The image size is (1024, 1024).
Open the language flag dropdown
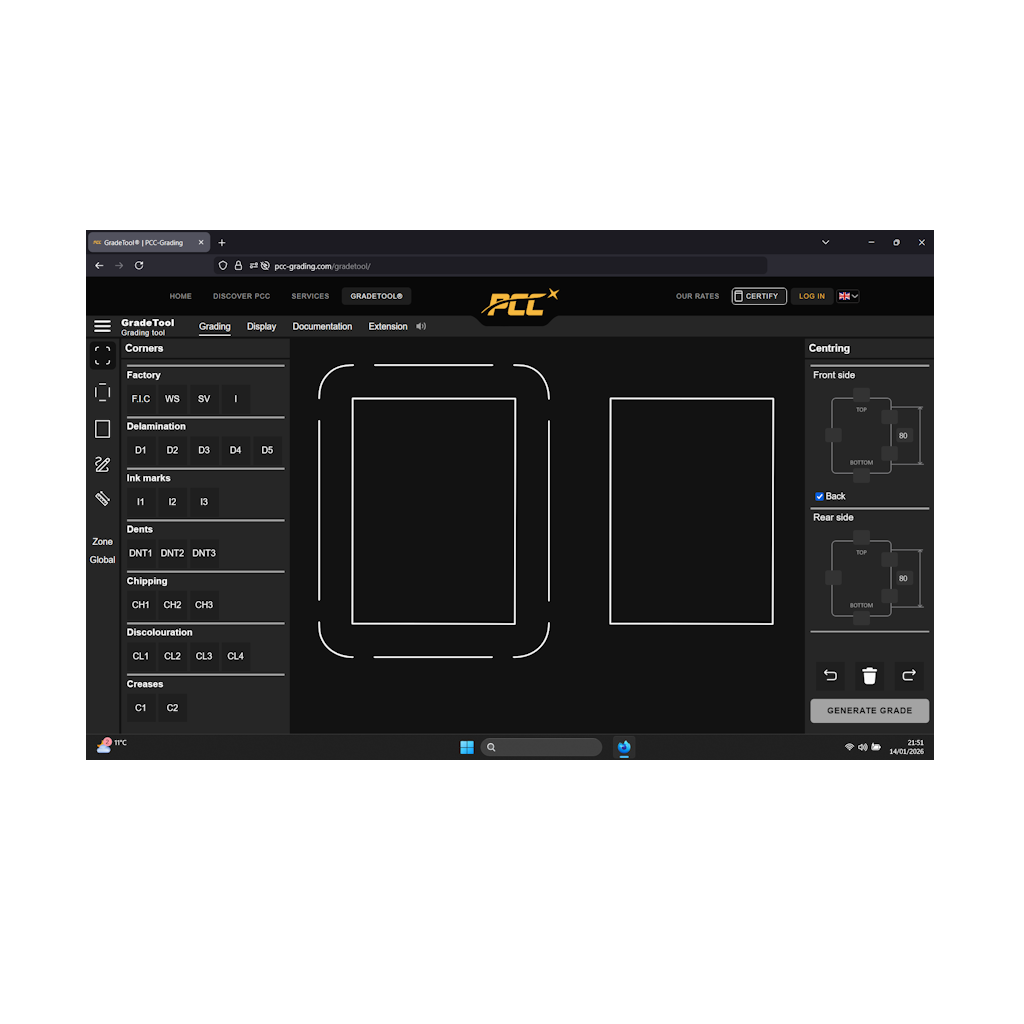click(848, 296)
